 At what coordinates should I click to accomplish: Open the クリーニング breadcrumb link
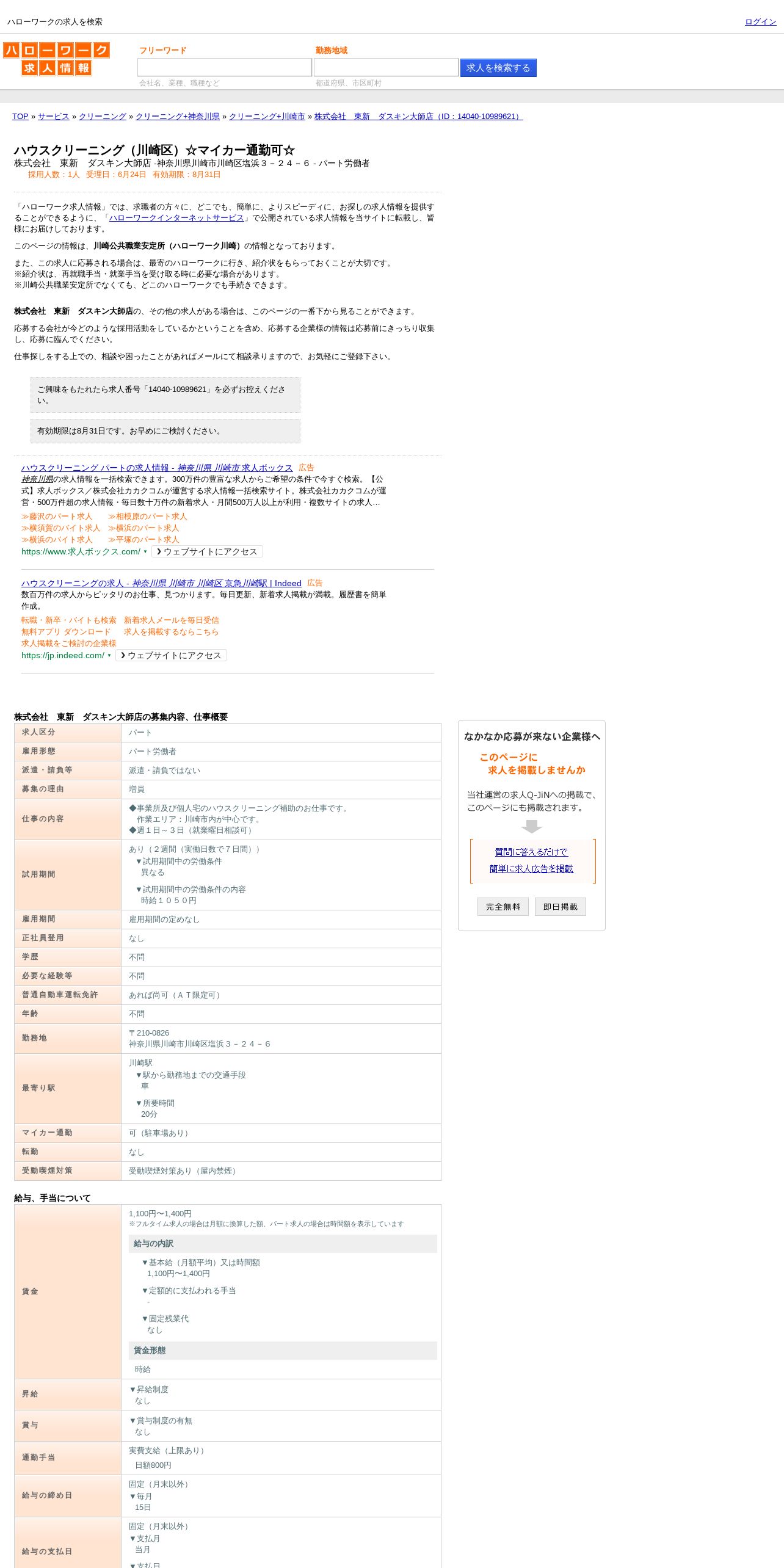103,117
